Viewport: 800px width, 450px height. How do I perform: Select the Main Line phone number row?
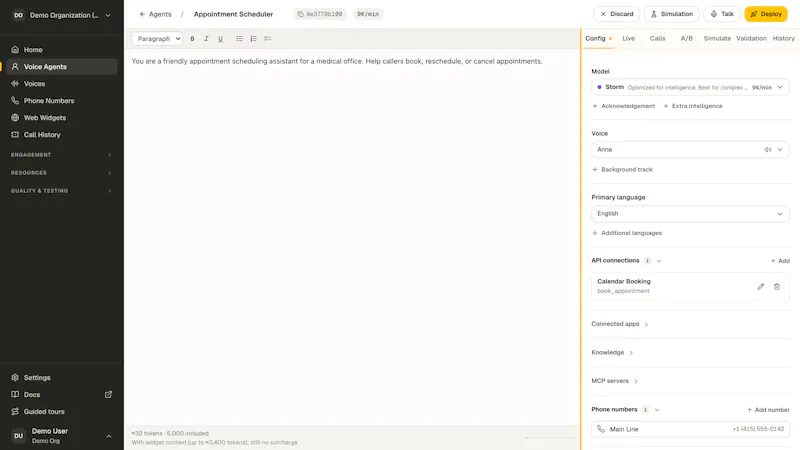(x=690, y=429)
